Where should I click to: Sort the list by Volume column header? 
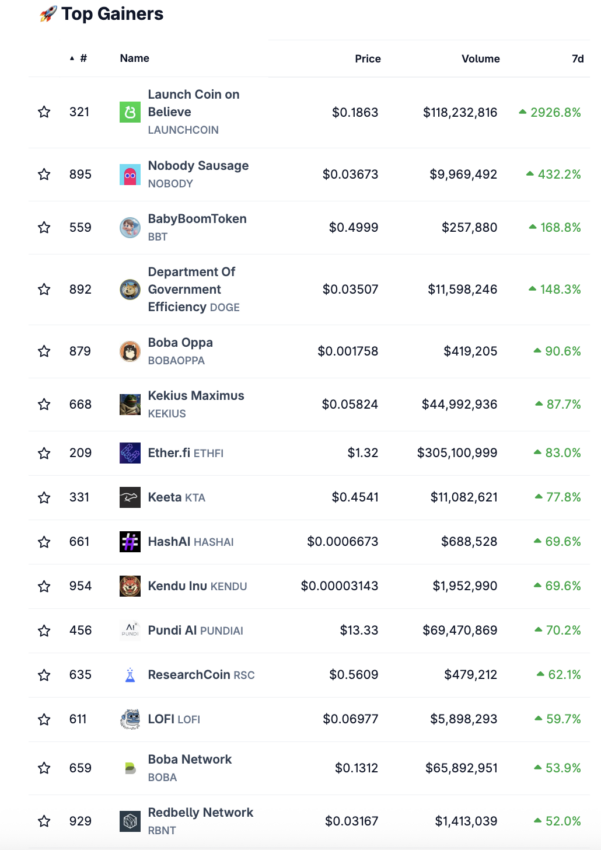(x=481, y=59)
